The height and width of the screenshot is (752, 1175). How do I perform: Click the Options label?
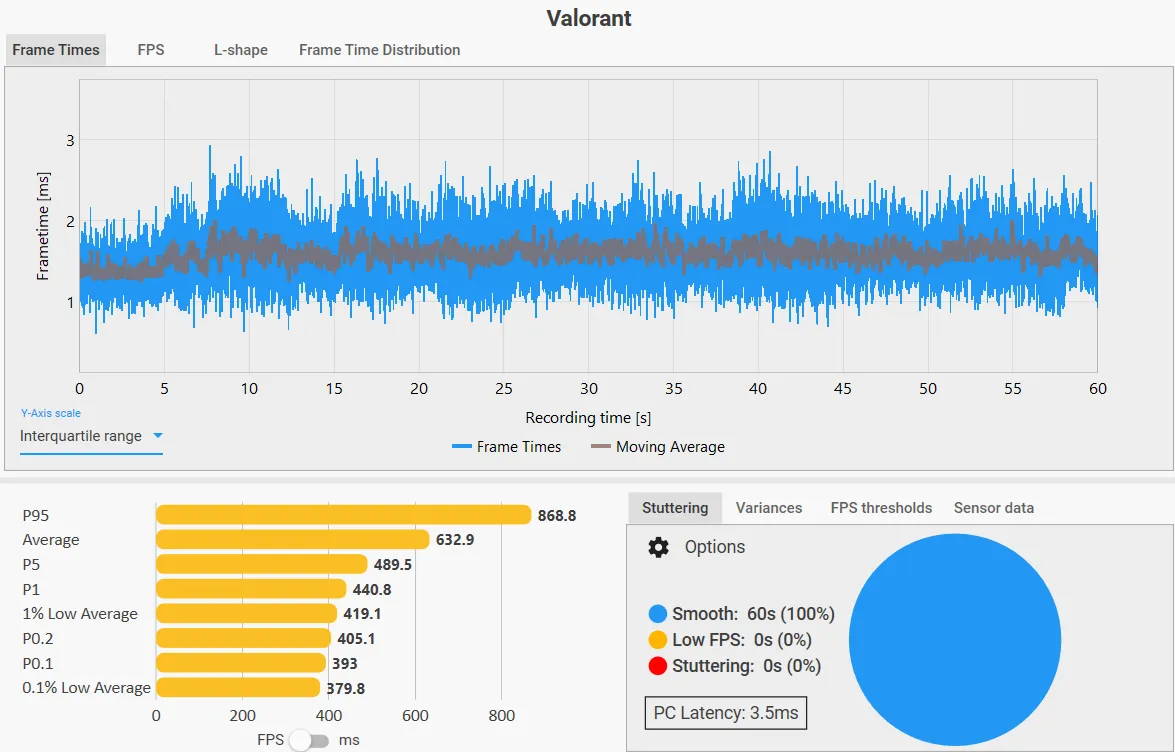pos(715,548)
